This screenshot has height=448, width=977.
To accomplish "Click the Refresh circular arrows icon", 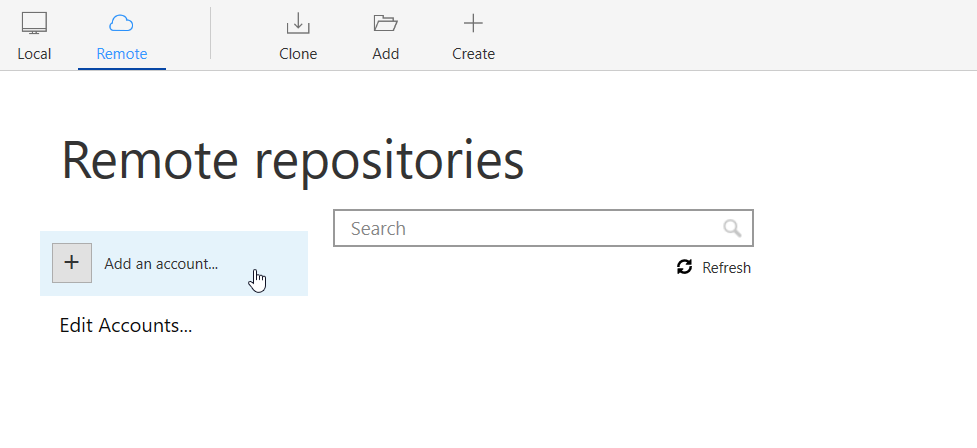I will (x=684, y=267).
